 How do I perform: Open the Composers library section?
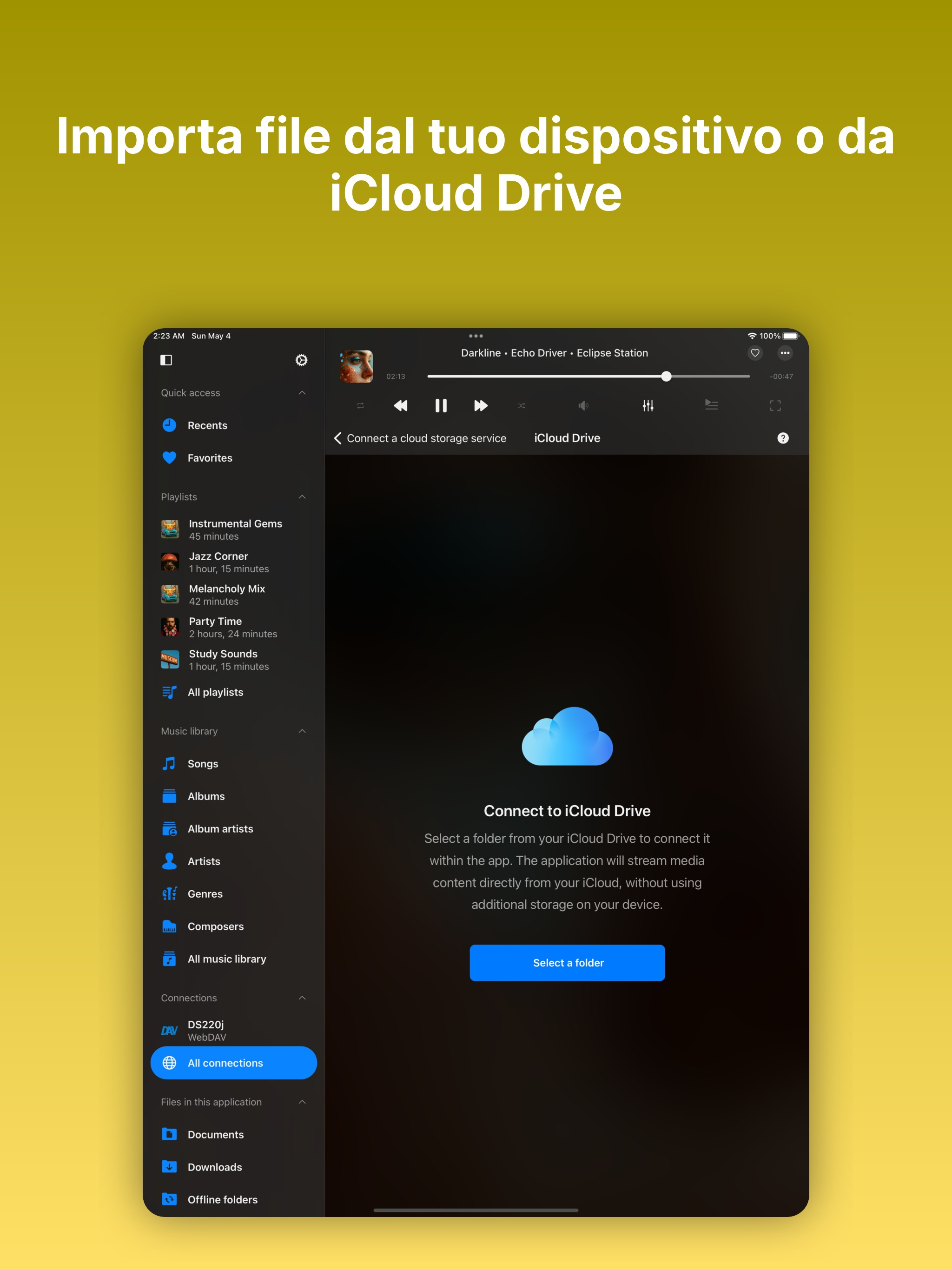[215, 926]
